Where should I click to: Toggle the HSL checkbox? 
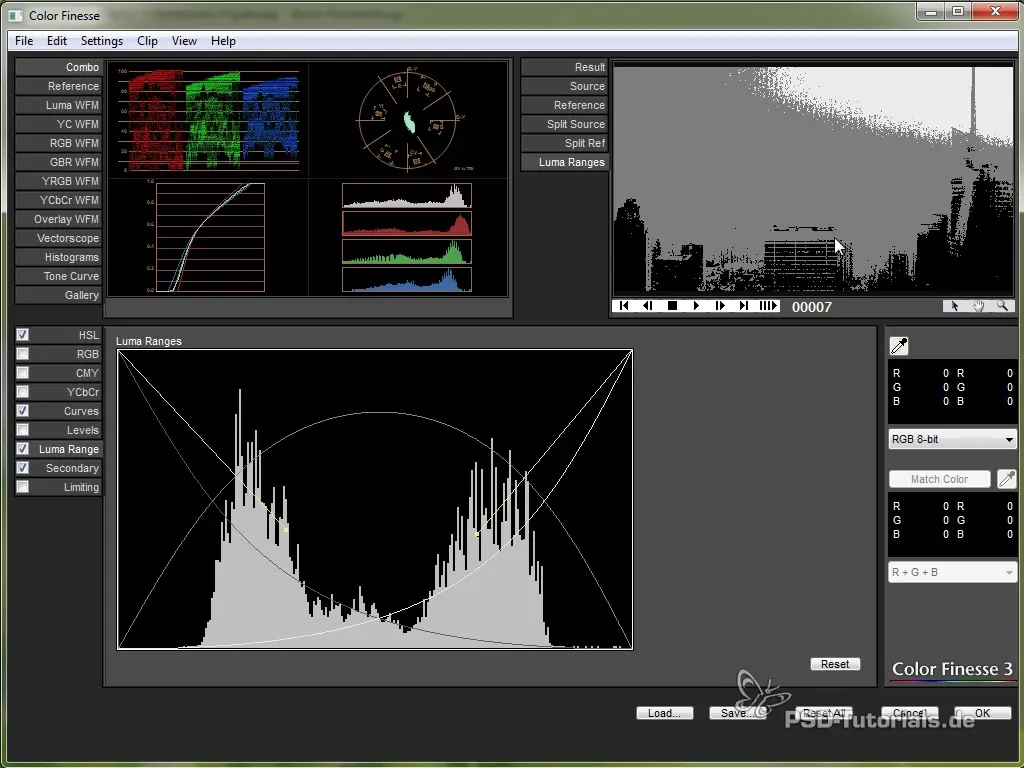click(23, 334)
